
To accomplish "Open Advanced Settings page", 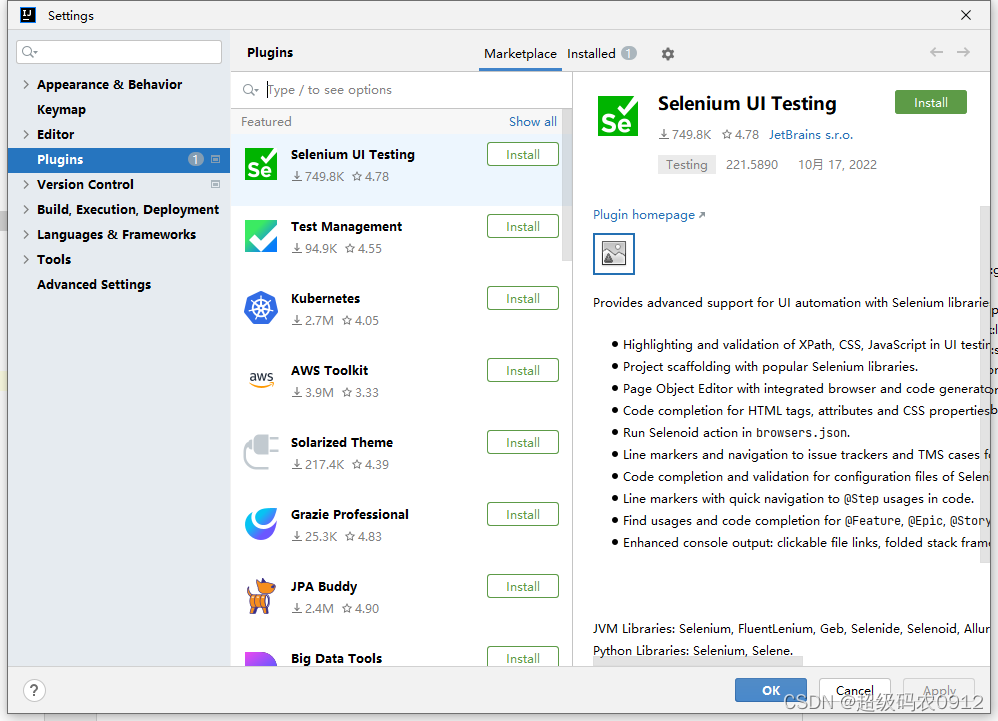I will [x=94, y=284].
